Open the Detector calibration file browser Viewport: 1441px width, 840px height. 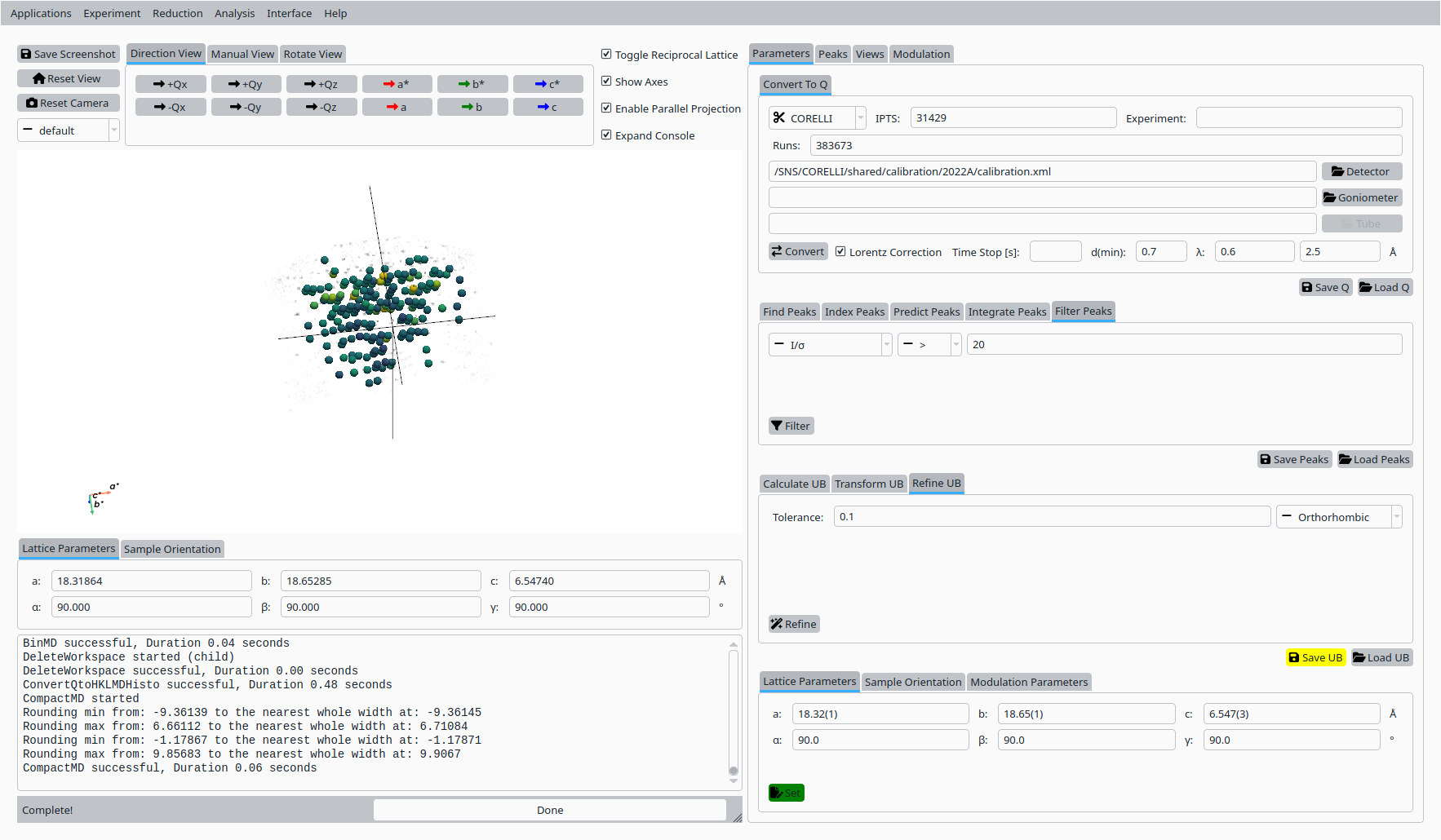point(1361,171)
